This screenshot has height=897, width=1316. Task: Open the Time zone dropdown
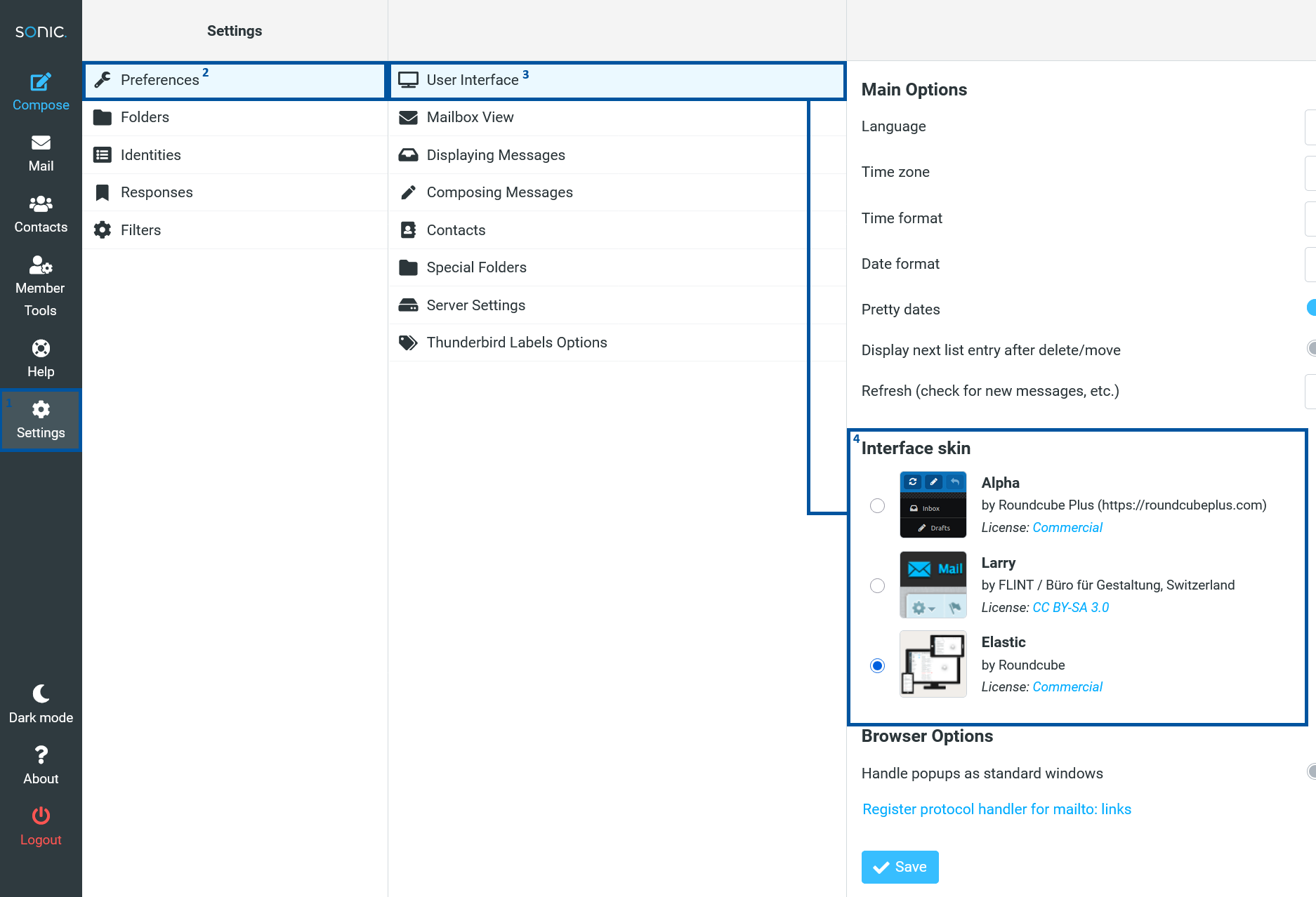(x=1310, y=173)
